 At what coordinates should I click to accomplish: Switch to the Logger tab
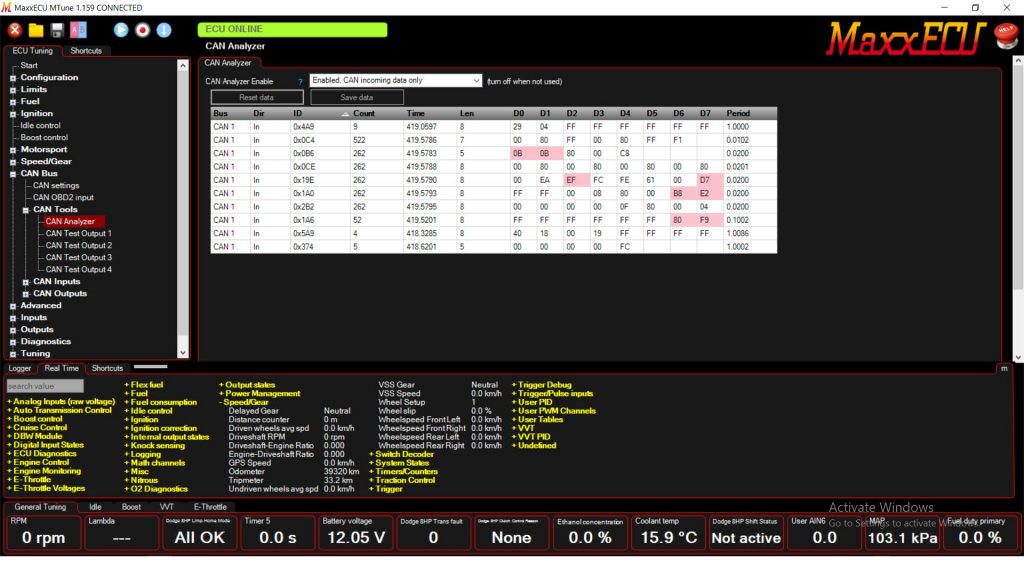pyautogui.click(x=20, y=368)
